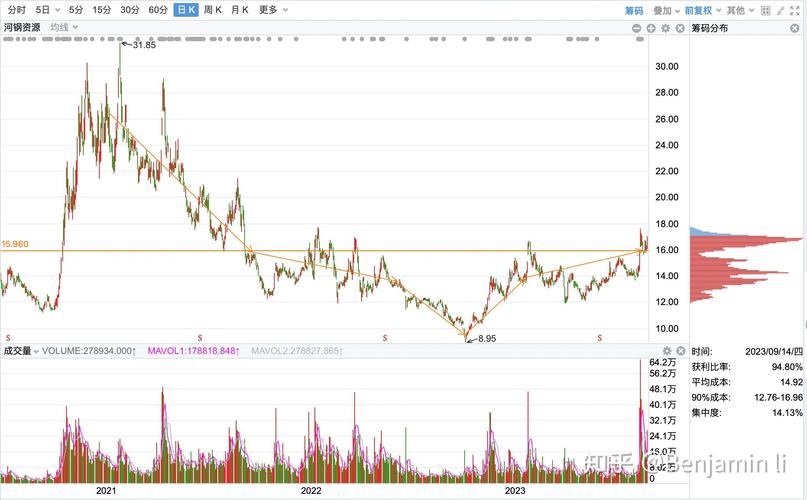The height and width of the screenshot is (500, 807).
Task: Click the date 2023/09/14/四
Action: [x=774, y=352]
